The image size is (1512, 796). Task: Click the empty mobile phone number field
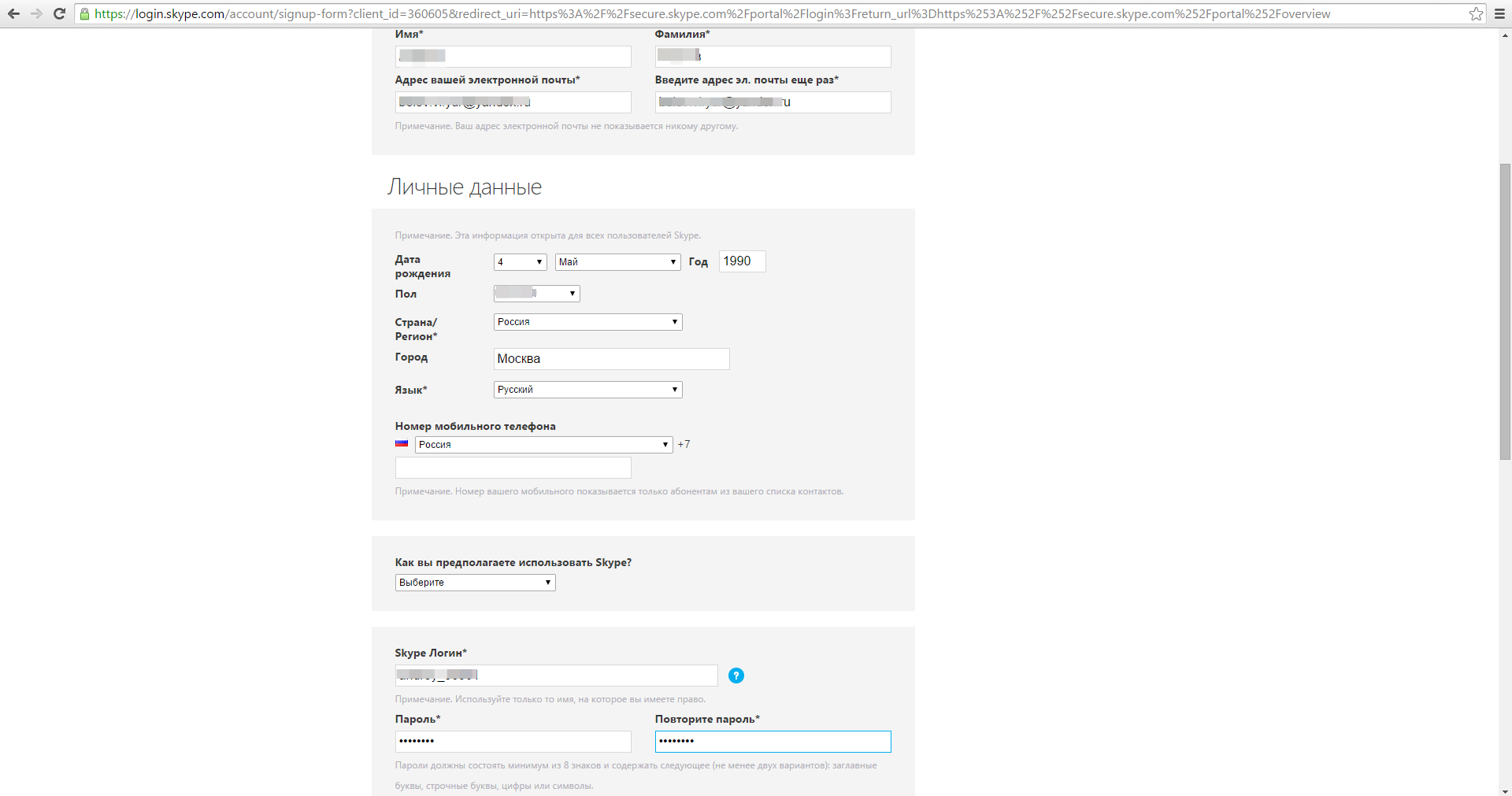(513, 468)
